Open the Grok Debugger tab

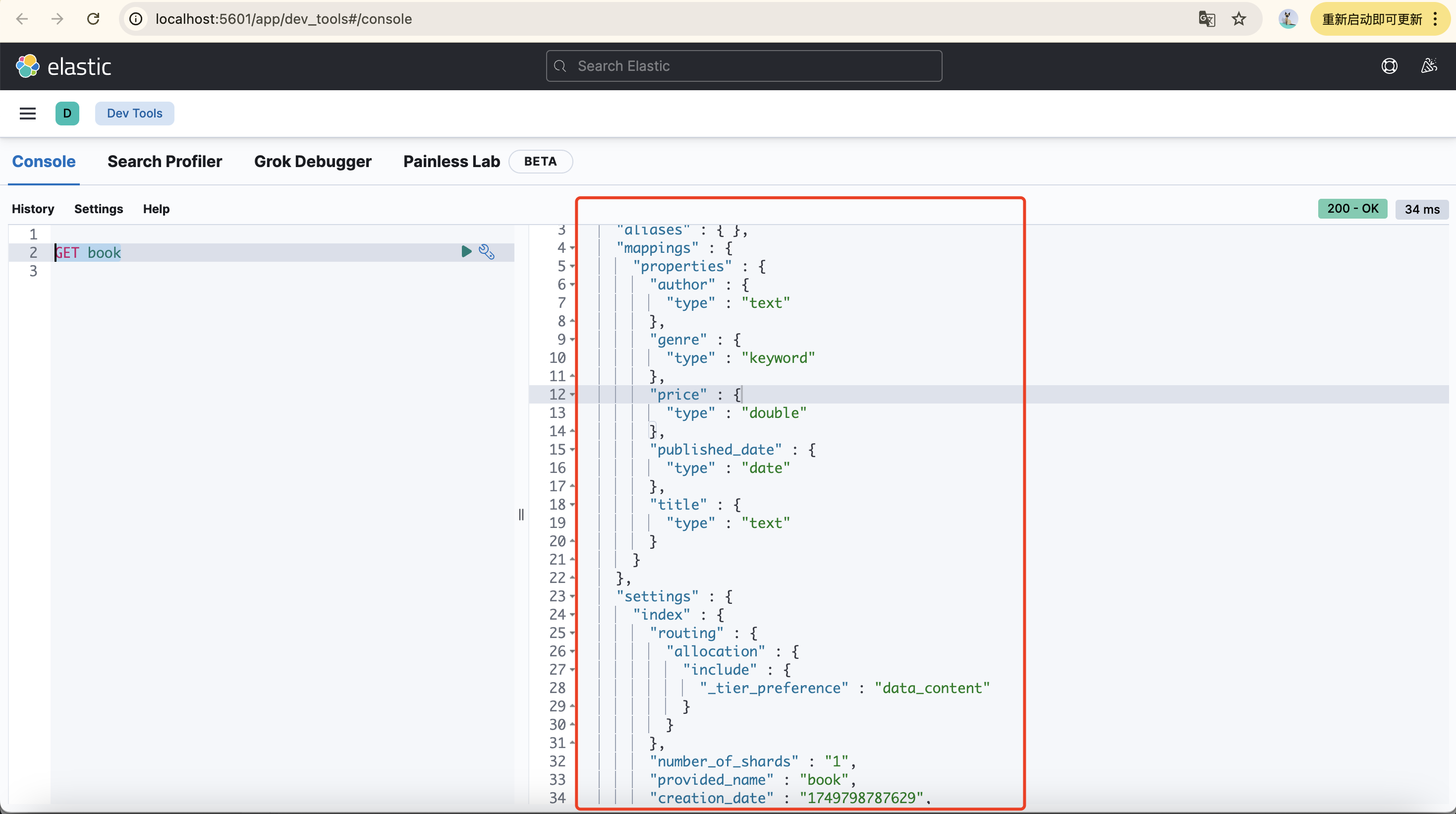(313, 162)
